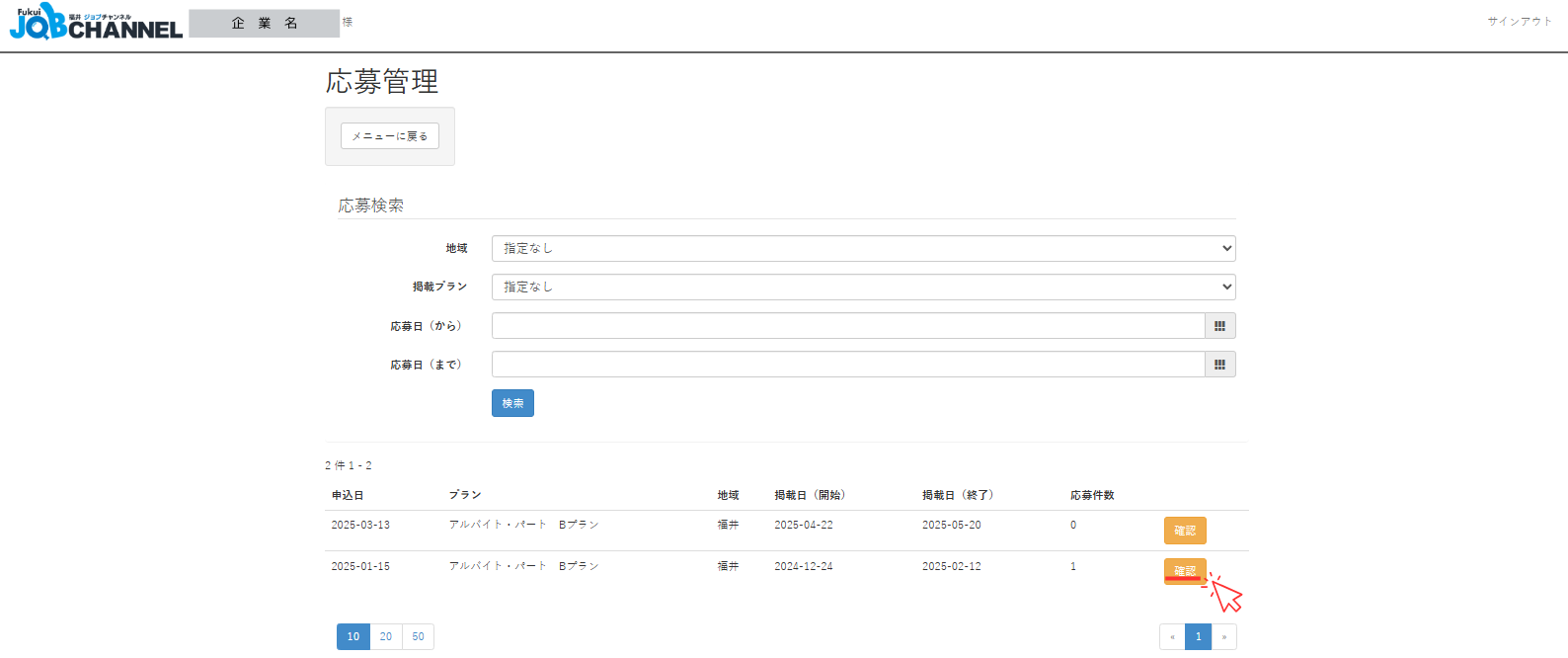Image resolution: width=1568 pixels, height=658 pixels.
Task: Click start date 2024-12-24 cell
Action: pos(804,566)
